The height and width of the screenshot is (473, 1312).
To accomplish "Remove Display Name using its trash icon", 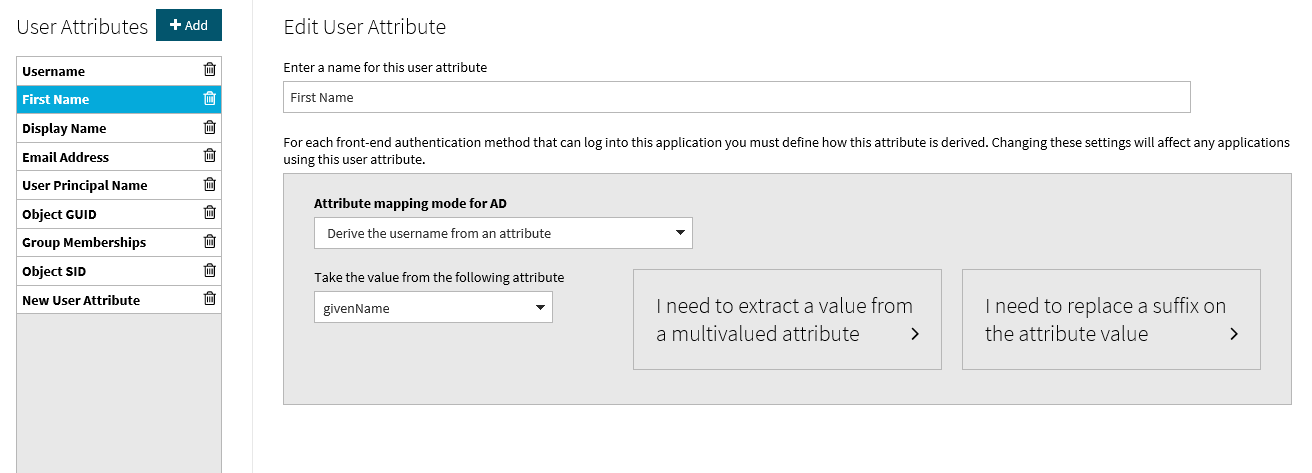I will pyautogui.click(x=209, y=128).
